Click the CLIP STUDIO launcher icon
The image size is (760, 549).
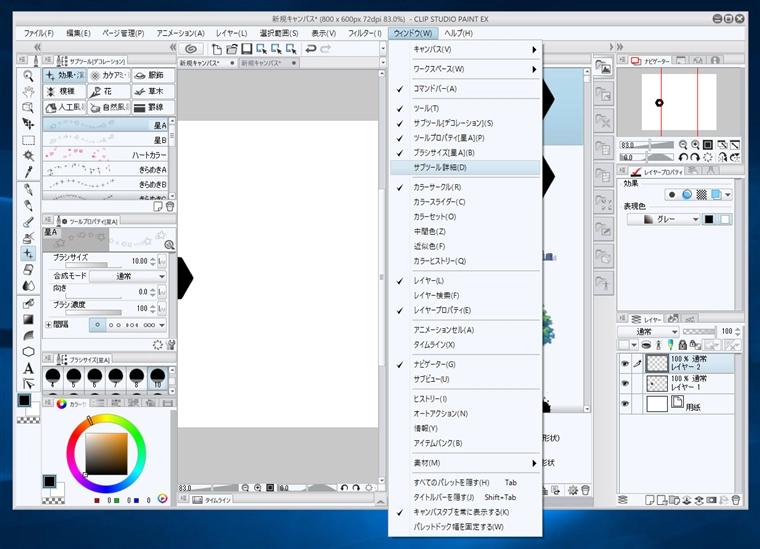click(x=191, y=48)
